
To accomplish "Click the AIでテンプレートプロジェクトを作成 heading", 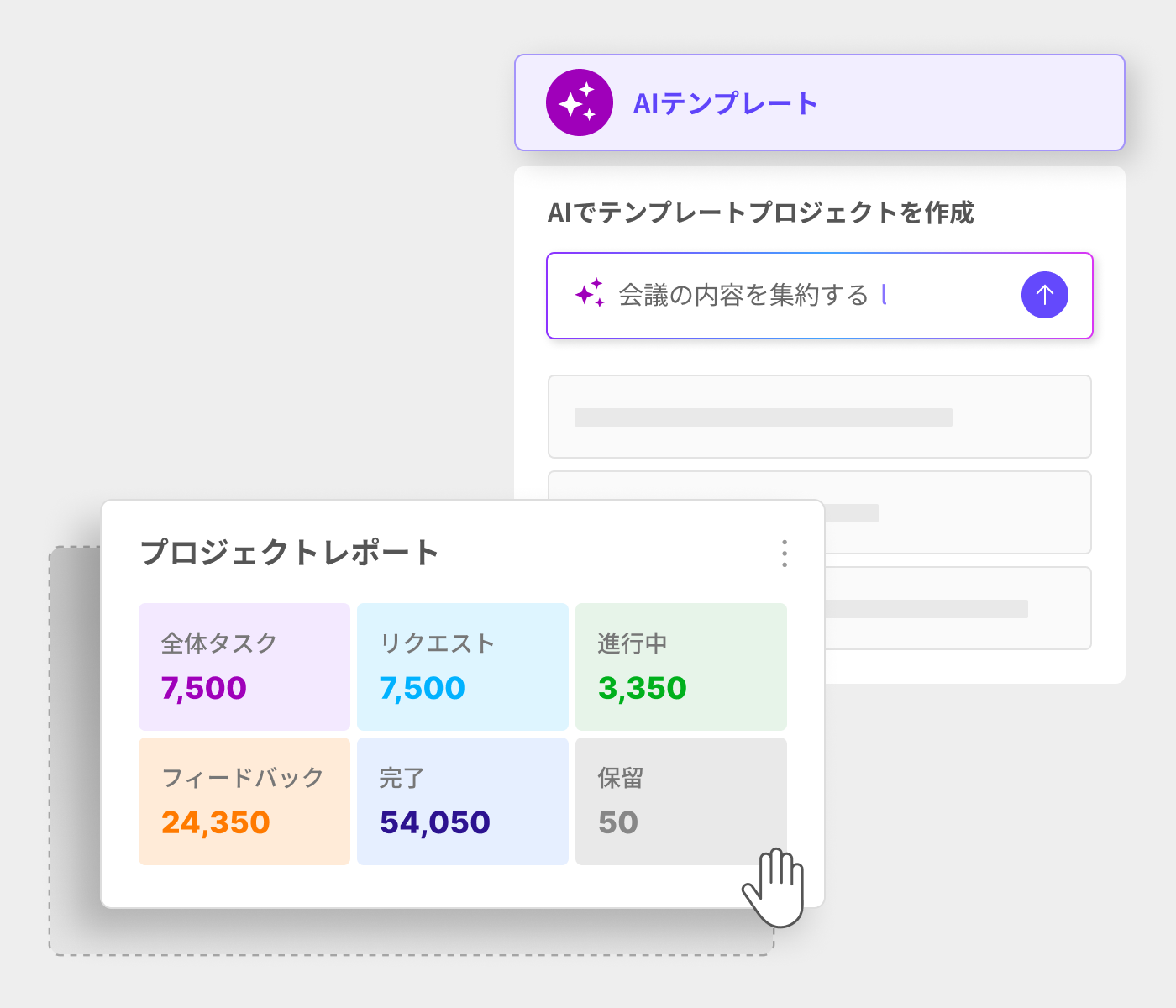I will (760, 213).
